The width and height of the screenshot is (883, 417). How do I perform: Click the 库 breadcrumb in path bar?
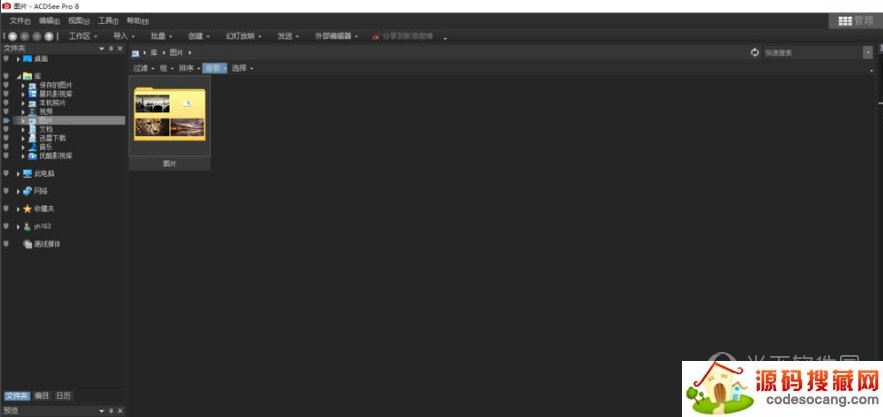(x=154, y=52)
